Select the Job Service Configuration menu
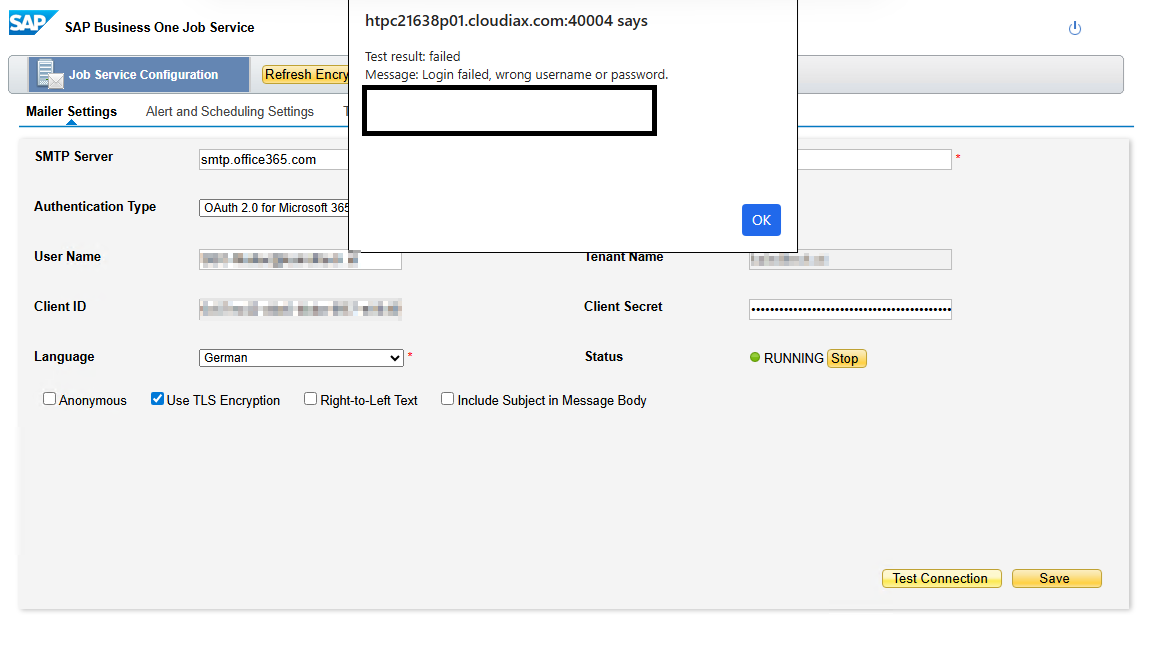The height and width of the screenshot is (648, 1152). (139, 74)
